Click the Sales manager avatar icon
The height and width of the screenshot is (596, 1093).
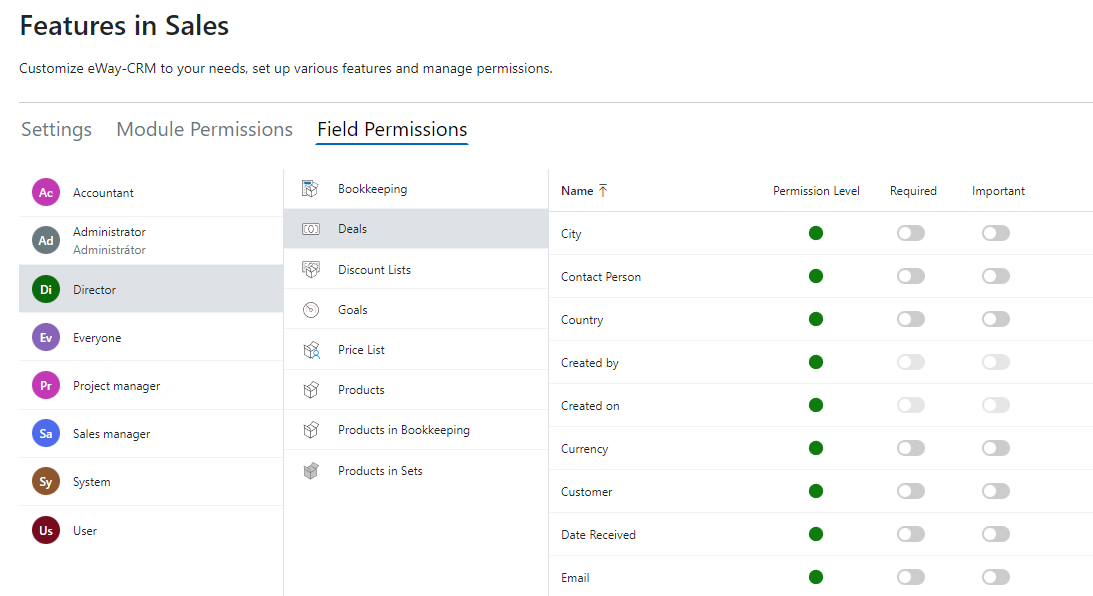[x=46, y=434]
